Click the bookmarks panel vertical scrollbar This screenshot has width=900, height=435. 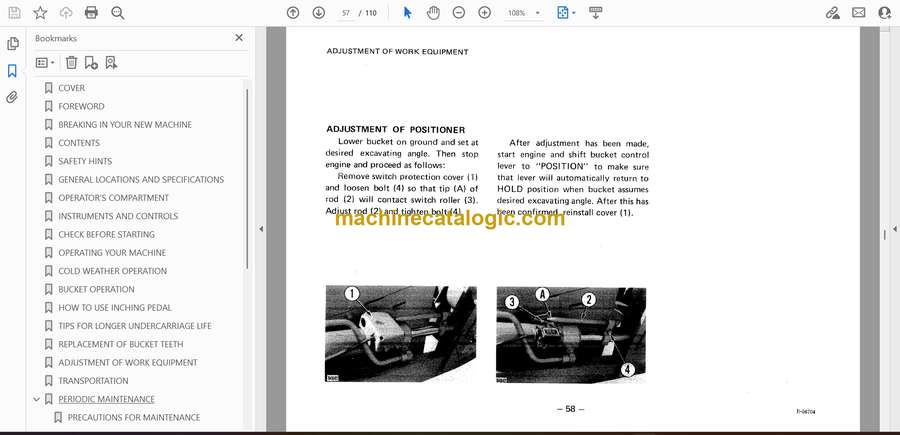(247, 179)
